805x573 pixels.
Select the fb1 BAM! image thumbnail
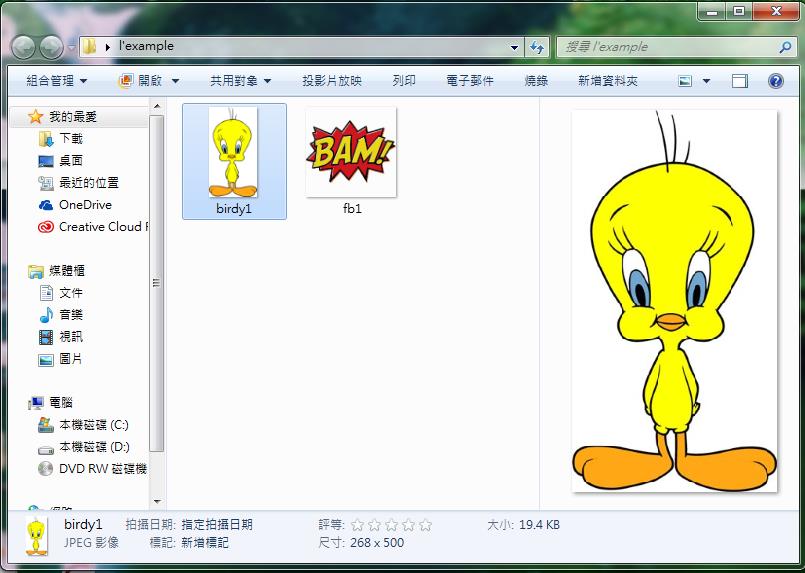point(351,152)
